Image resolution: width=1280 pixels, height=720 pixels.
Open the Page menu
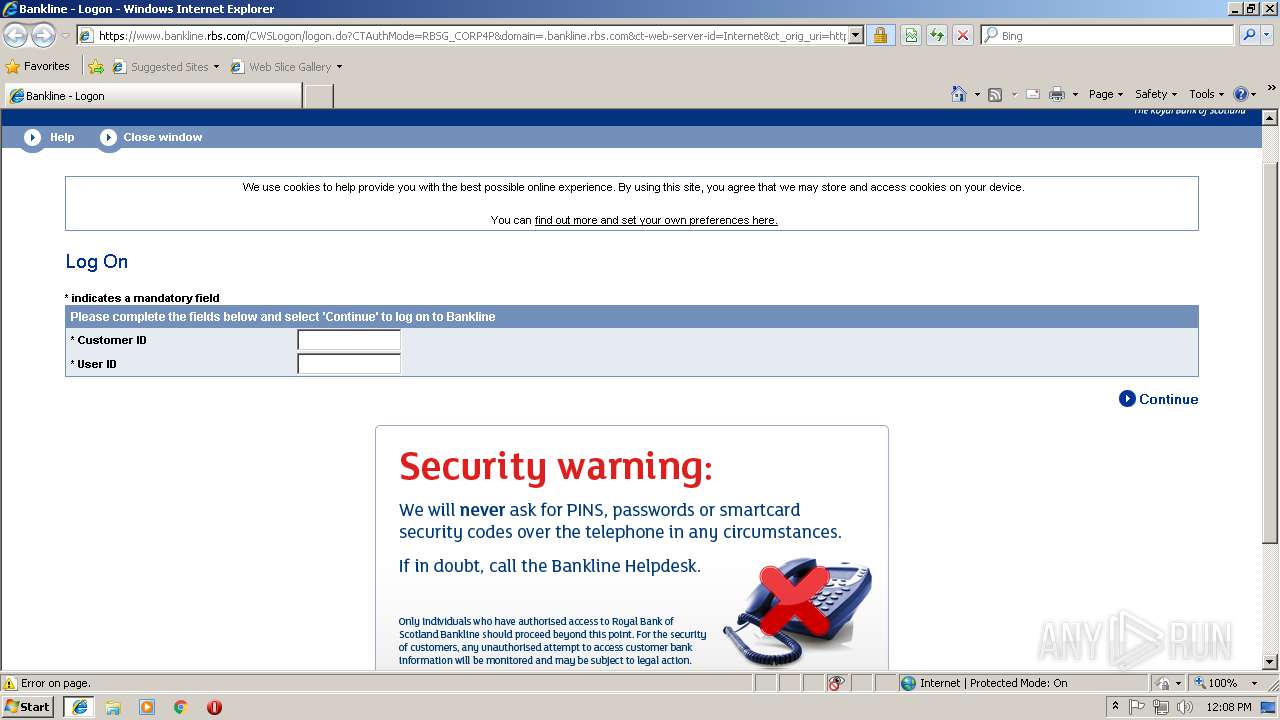[x=1105, y=94]
